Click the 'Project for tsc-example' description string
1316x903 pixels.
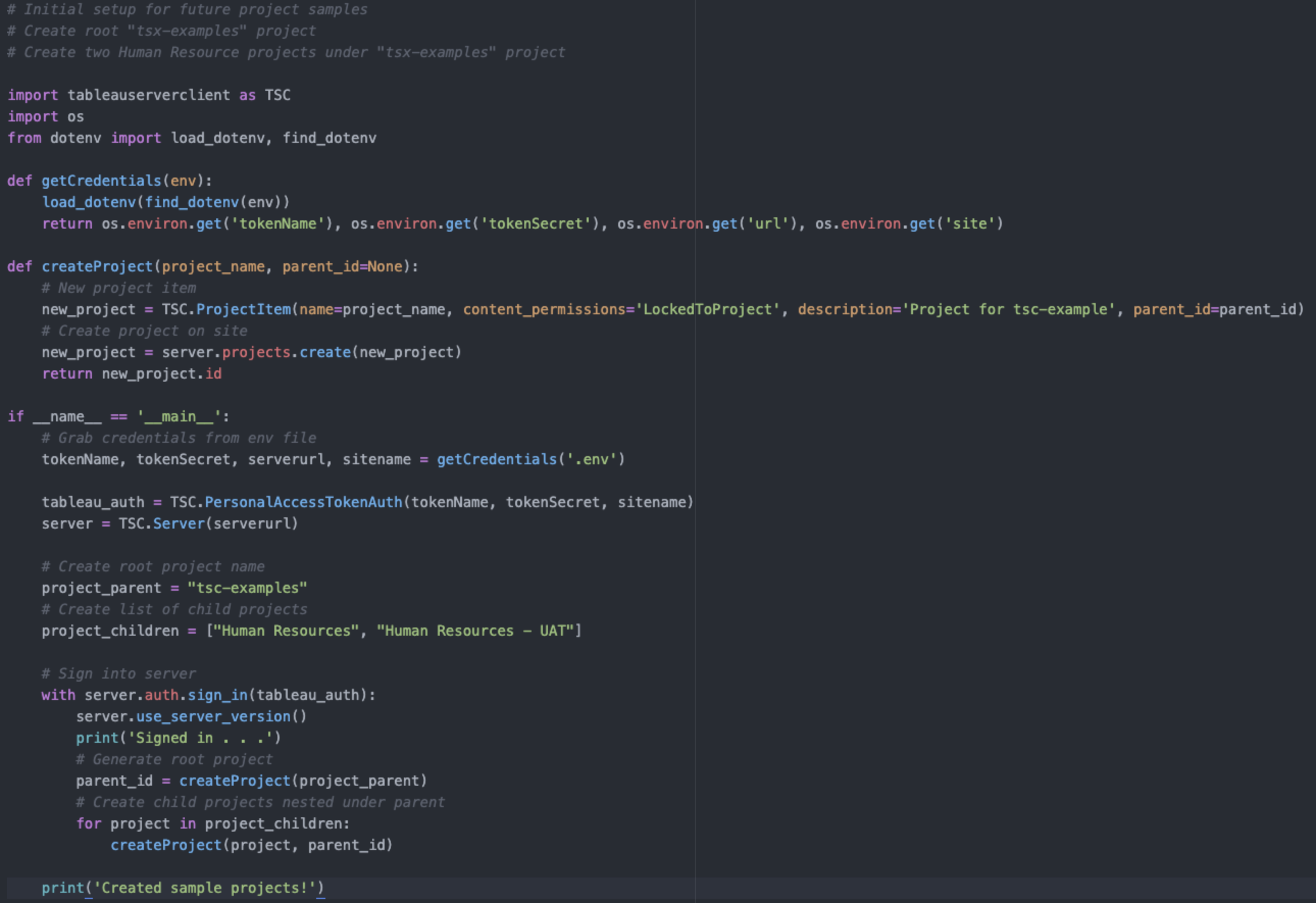tap(1008, 309)
